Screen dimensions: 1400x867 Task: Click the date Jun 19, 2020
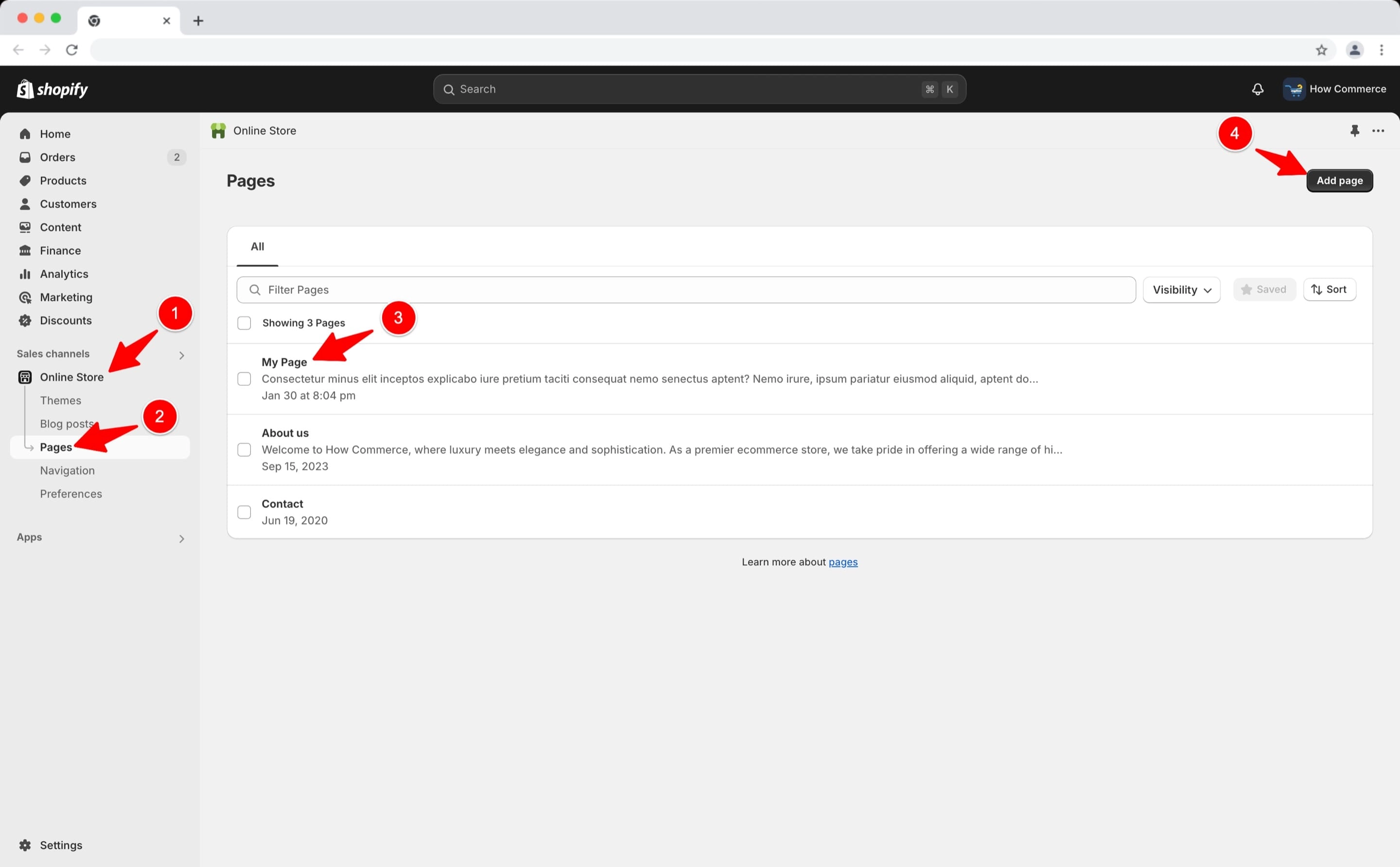coord(295,520)
